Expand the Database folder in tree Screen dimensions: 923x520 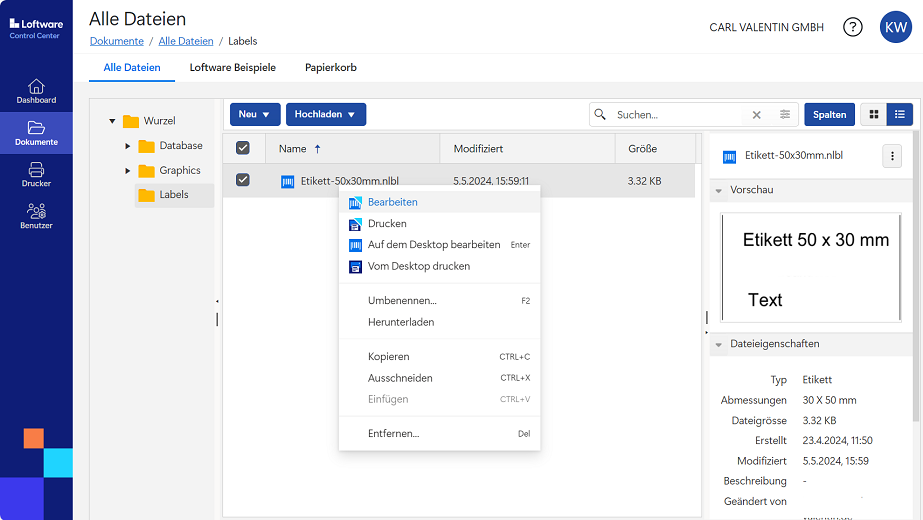(x=128, y=146)
